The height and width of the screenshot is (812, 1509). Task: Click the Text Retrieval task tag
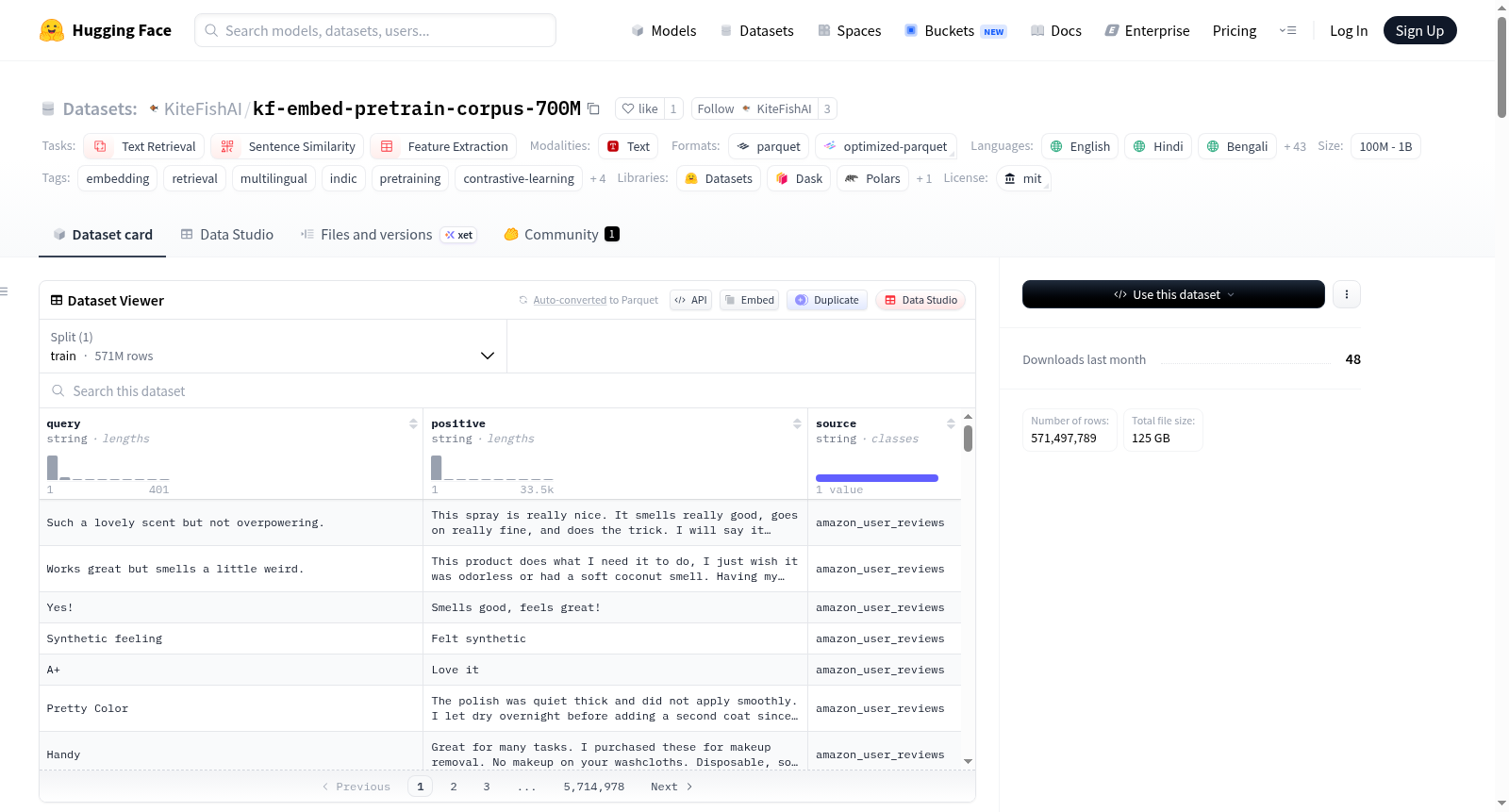pyautogui.click(x=144, y=146)
